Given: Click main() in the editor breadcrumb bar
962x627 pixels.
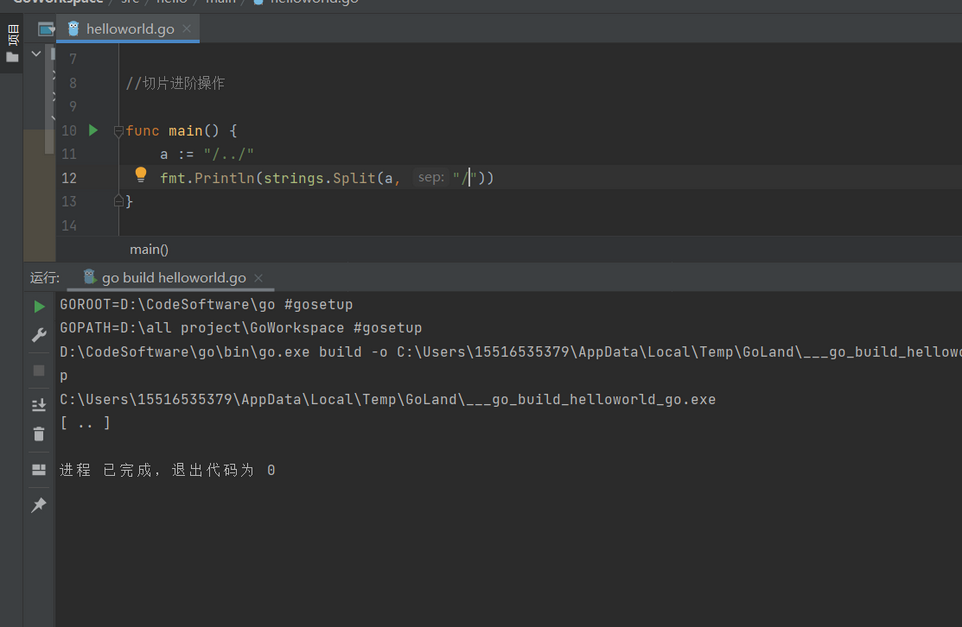Looking at the screenshot, I should click(149, 249).
